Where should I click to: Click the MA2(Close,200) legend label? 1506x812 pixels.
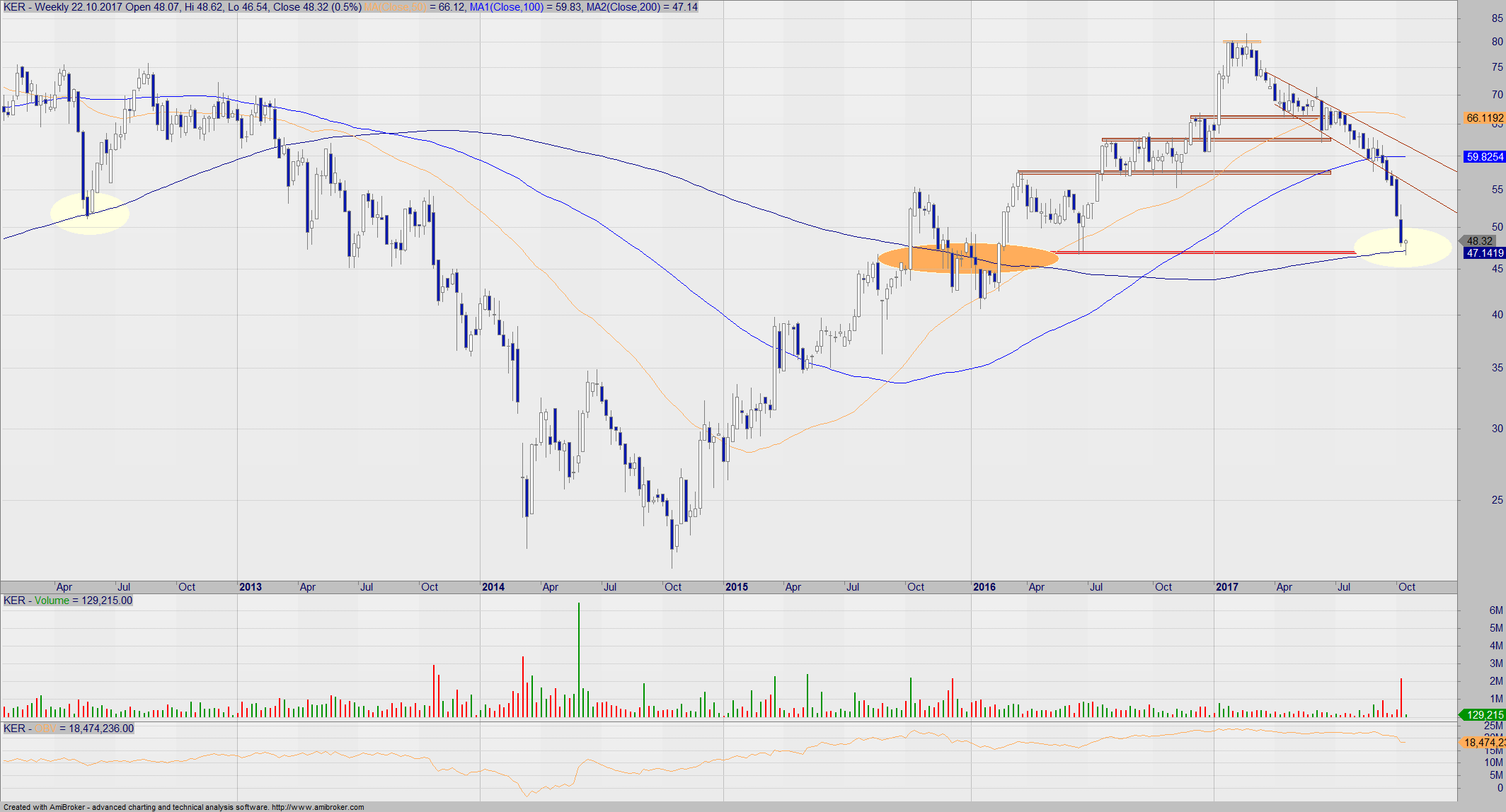click(x=623, y=7)
